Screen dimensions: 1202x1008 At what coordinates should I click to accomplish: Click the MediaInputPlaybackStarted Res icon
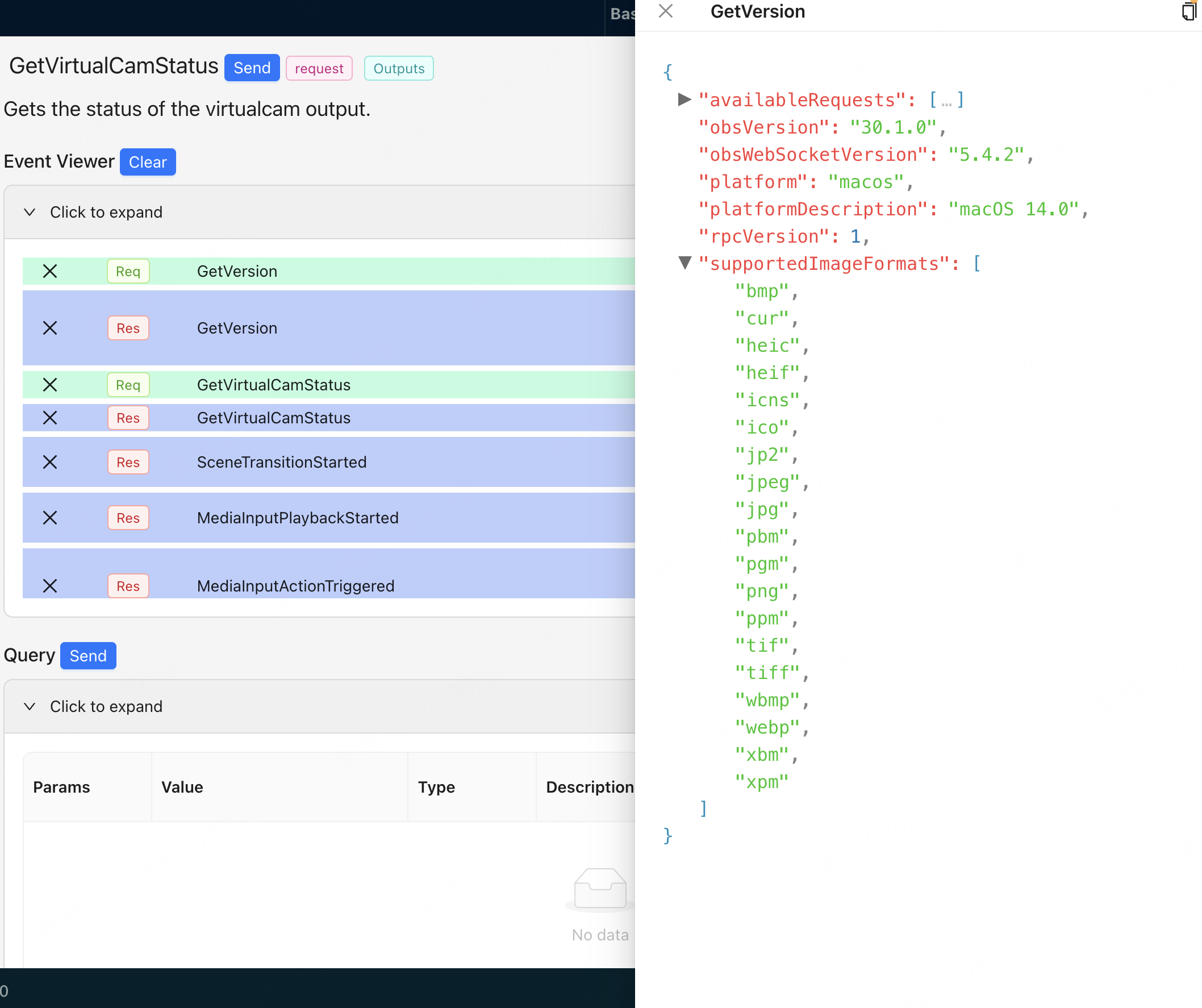click(126, 518)
